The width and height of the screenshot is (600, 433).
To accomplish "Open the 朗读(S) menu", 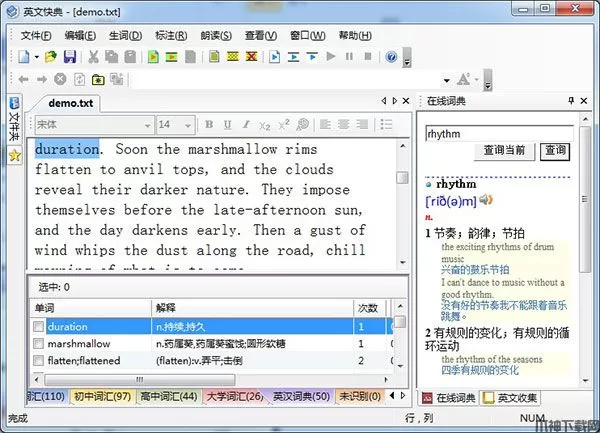I will tap(216, 36).
